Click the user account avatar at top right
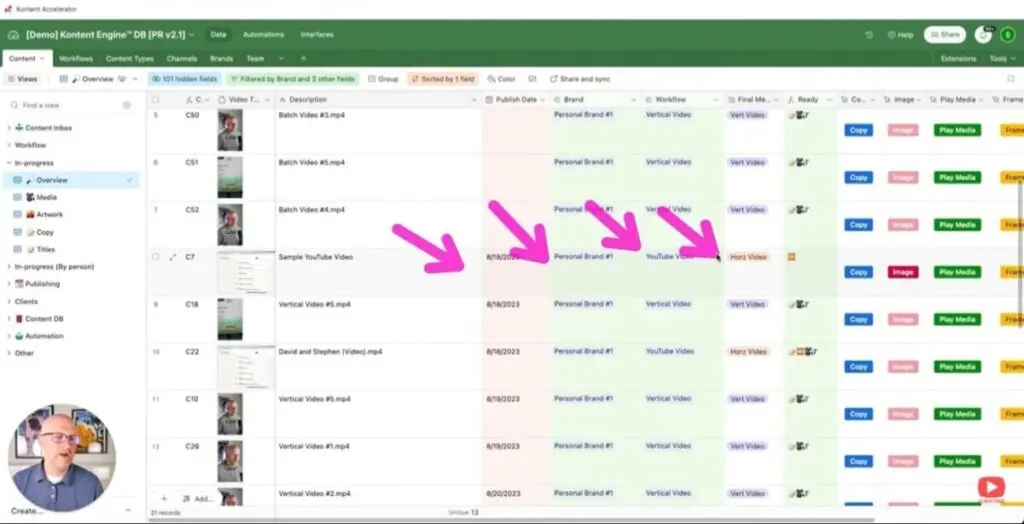Viewport: 1024px width, 524px height. (x=1007, y=35)
